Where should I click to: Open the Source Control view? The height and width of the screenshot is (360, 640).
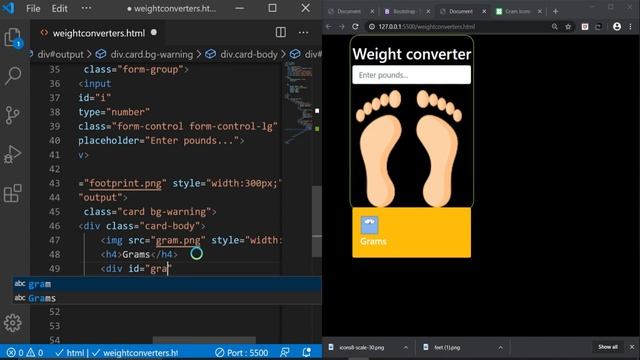[x=13, y=115]
